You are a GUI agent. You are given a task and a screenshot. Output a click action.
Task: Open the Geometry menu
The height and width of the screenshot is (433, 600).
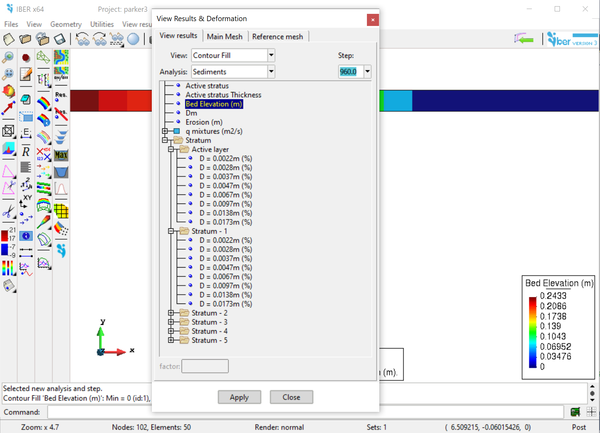click(x=66, y=23)
